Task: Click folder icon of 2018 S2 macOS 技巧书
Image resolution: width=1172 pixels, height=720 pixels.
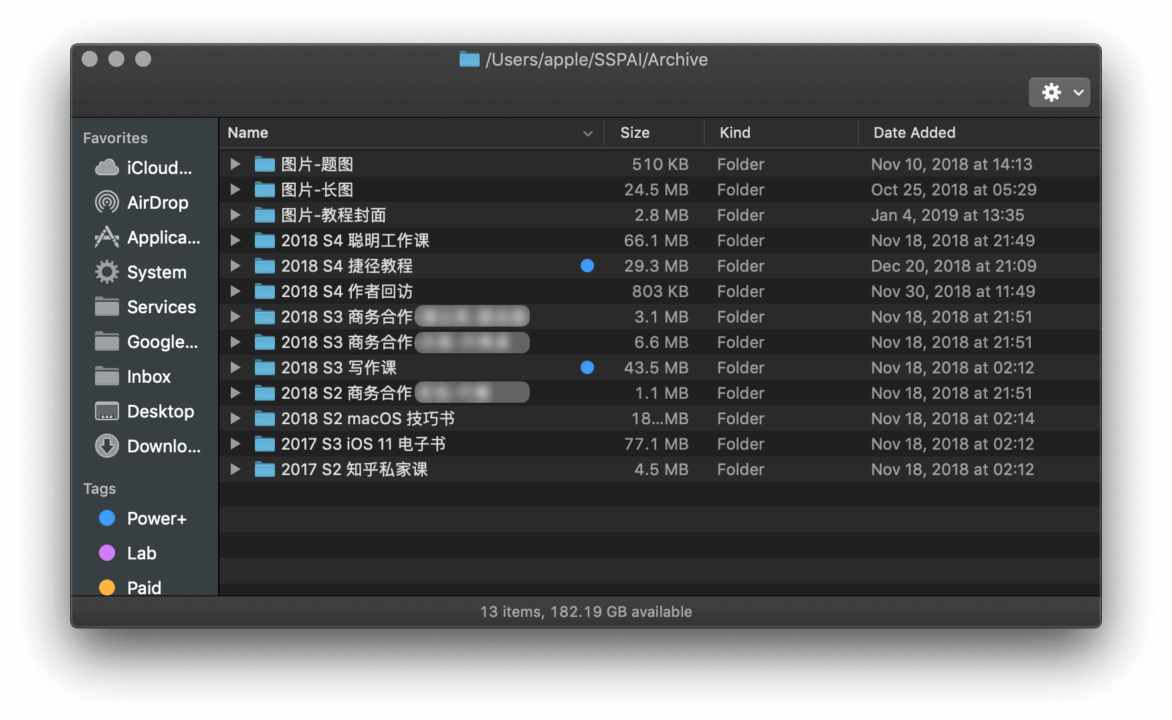Action: 265,418
